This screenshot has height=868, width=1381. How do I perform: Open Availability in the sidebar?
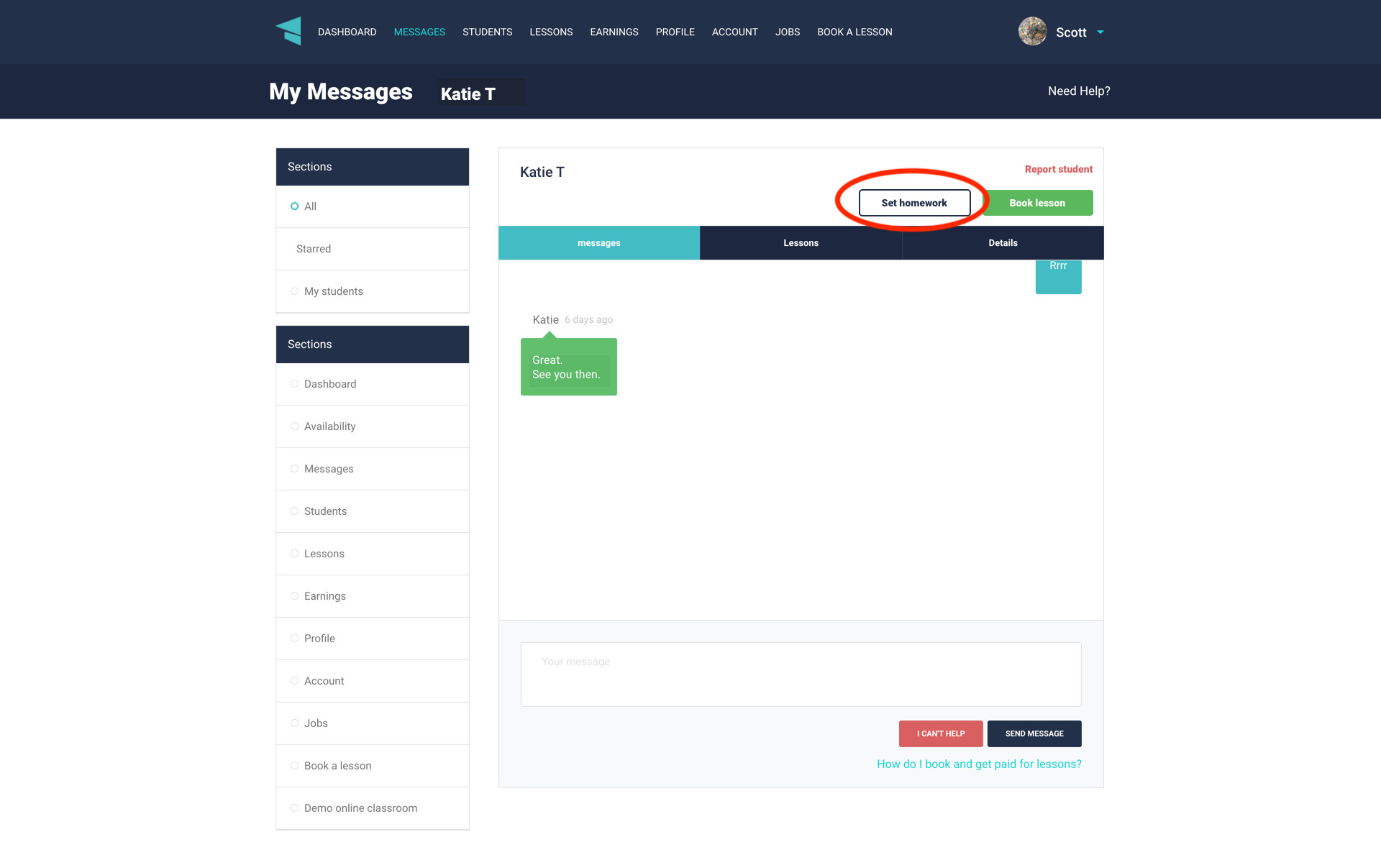373,426
